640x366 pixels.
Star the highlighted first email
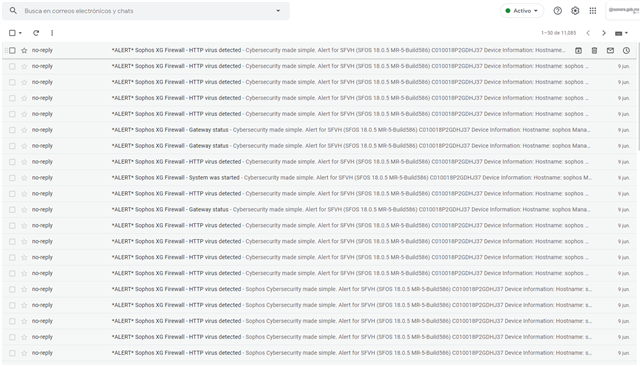pos(24,50)
